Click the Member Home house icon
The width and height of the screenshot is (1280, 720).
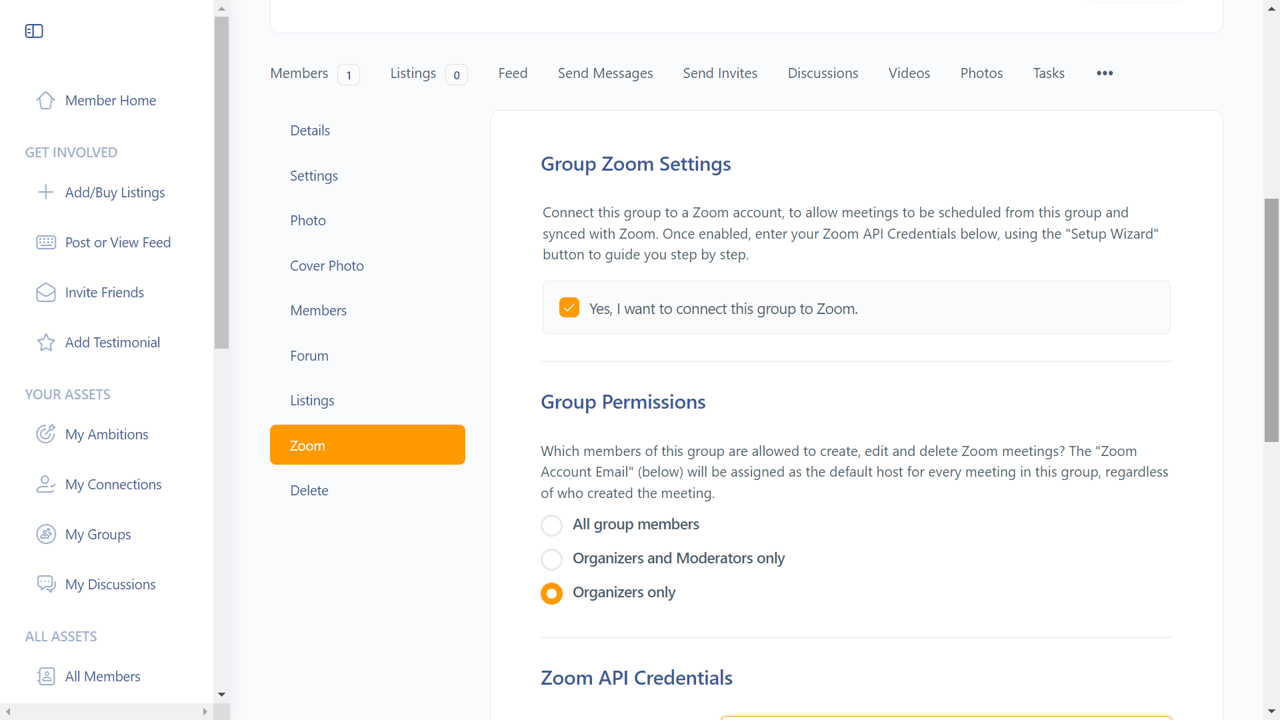coord(46,100)
